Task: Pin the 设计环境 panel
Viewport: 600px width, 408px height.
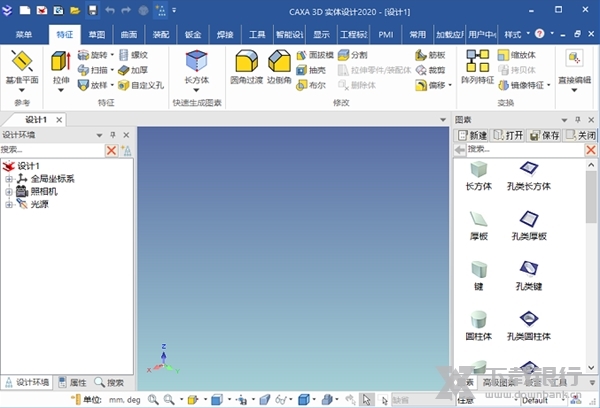Action: tap(113, 135)
